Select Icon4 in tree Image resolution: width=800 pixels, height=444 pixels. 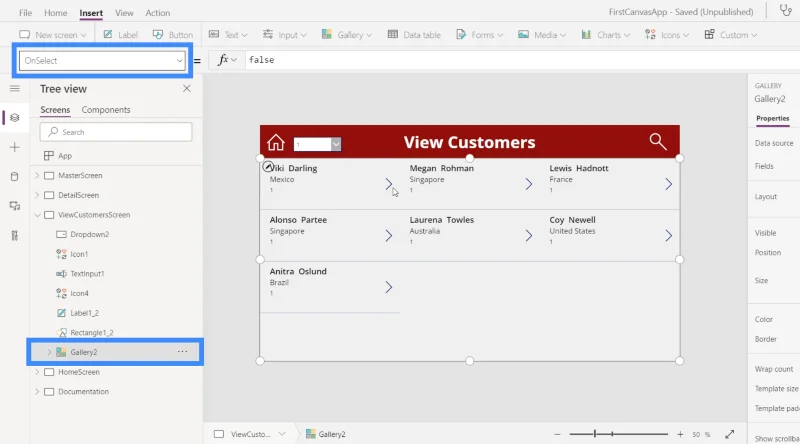(79, 293)
